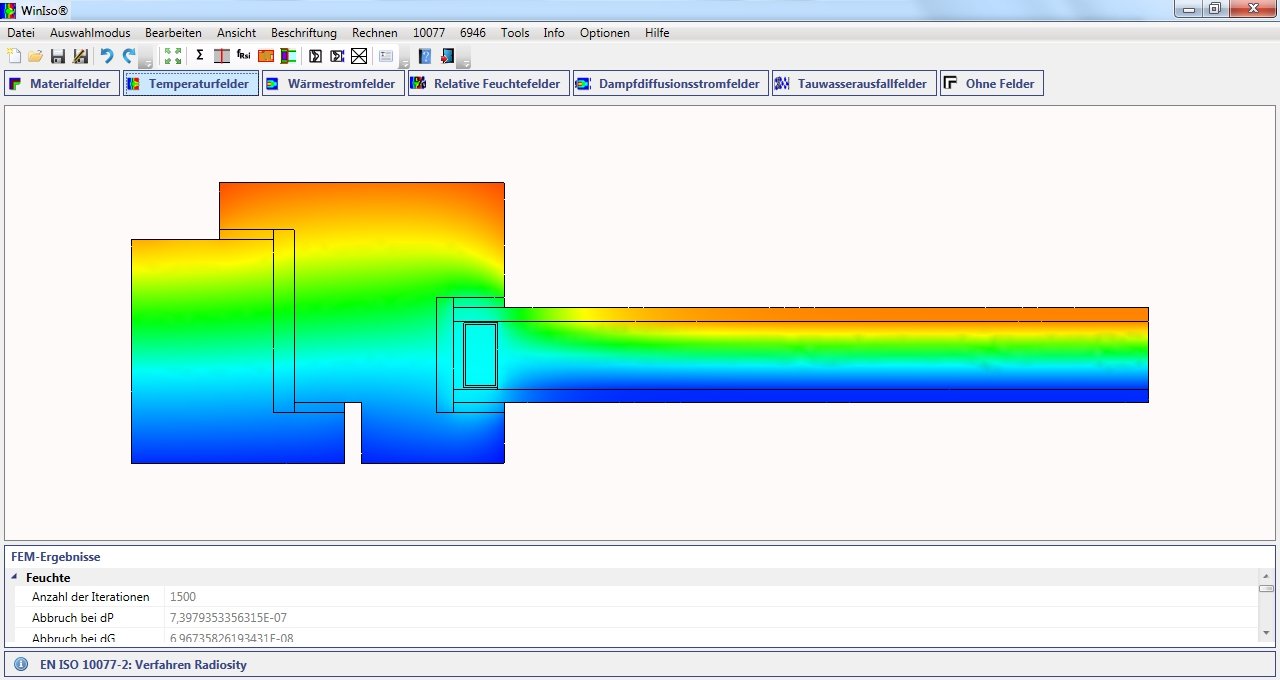Click the first frame calculation icon
The height and width of the screenshot is (680, 1280).
pyautogui.click(x=315, y=56)
